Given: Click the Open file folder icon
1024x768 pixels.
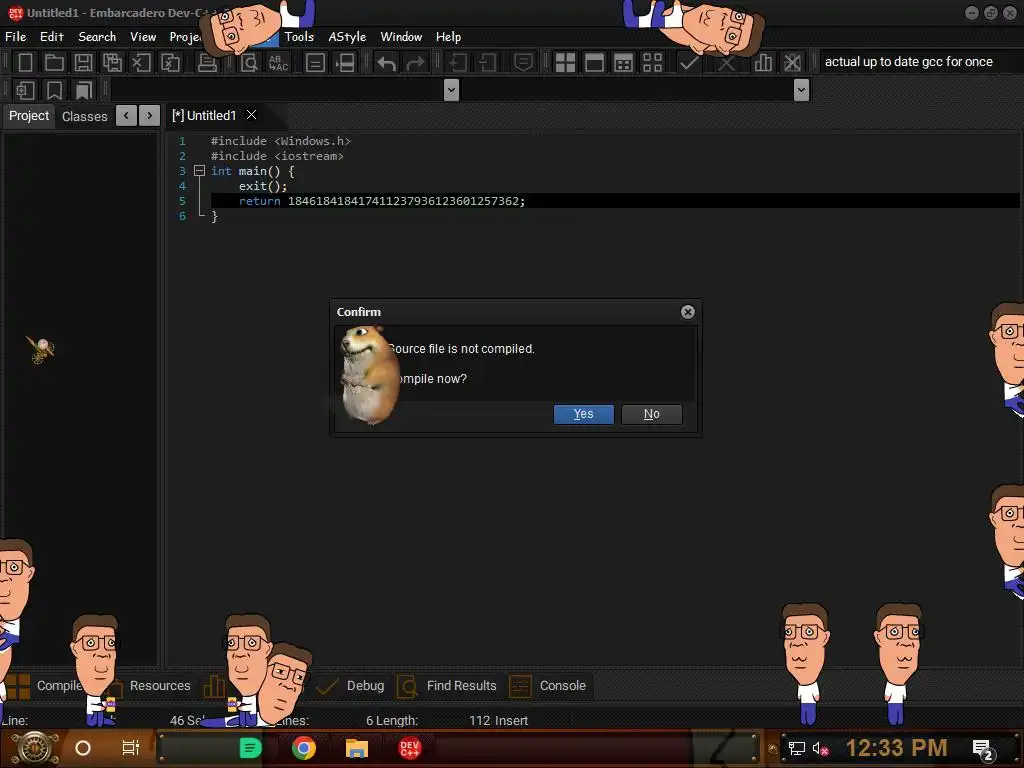Looking at the screenshot, I should 54,63.
